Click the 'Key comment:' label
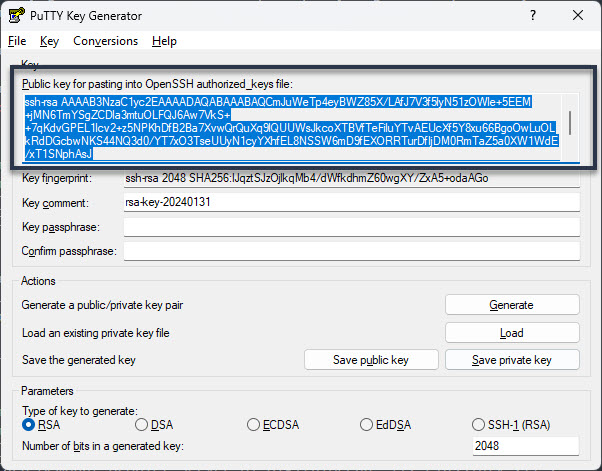Viewport: 602px width, 471px height. coord(55,203)
